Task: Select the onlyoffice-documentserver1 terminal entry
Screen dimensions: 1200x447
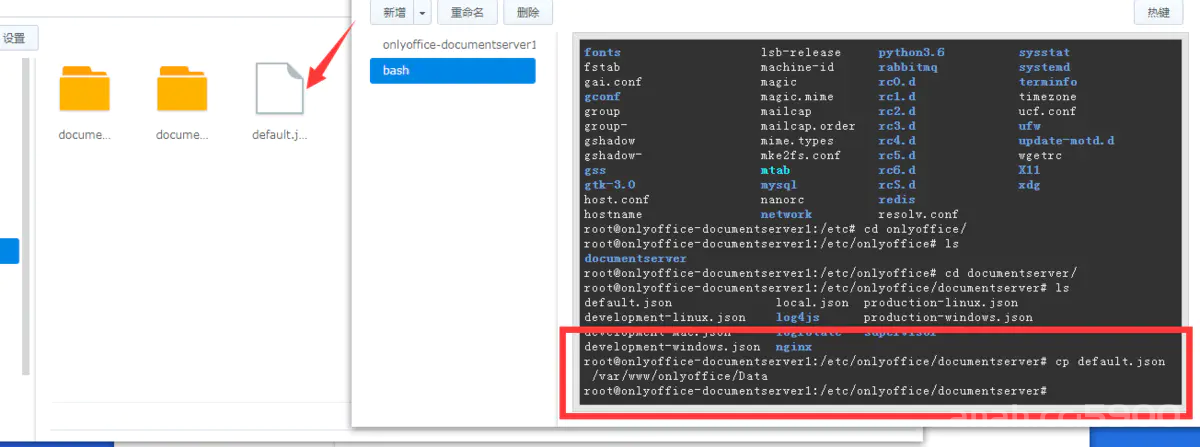Action: 460,45
